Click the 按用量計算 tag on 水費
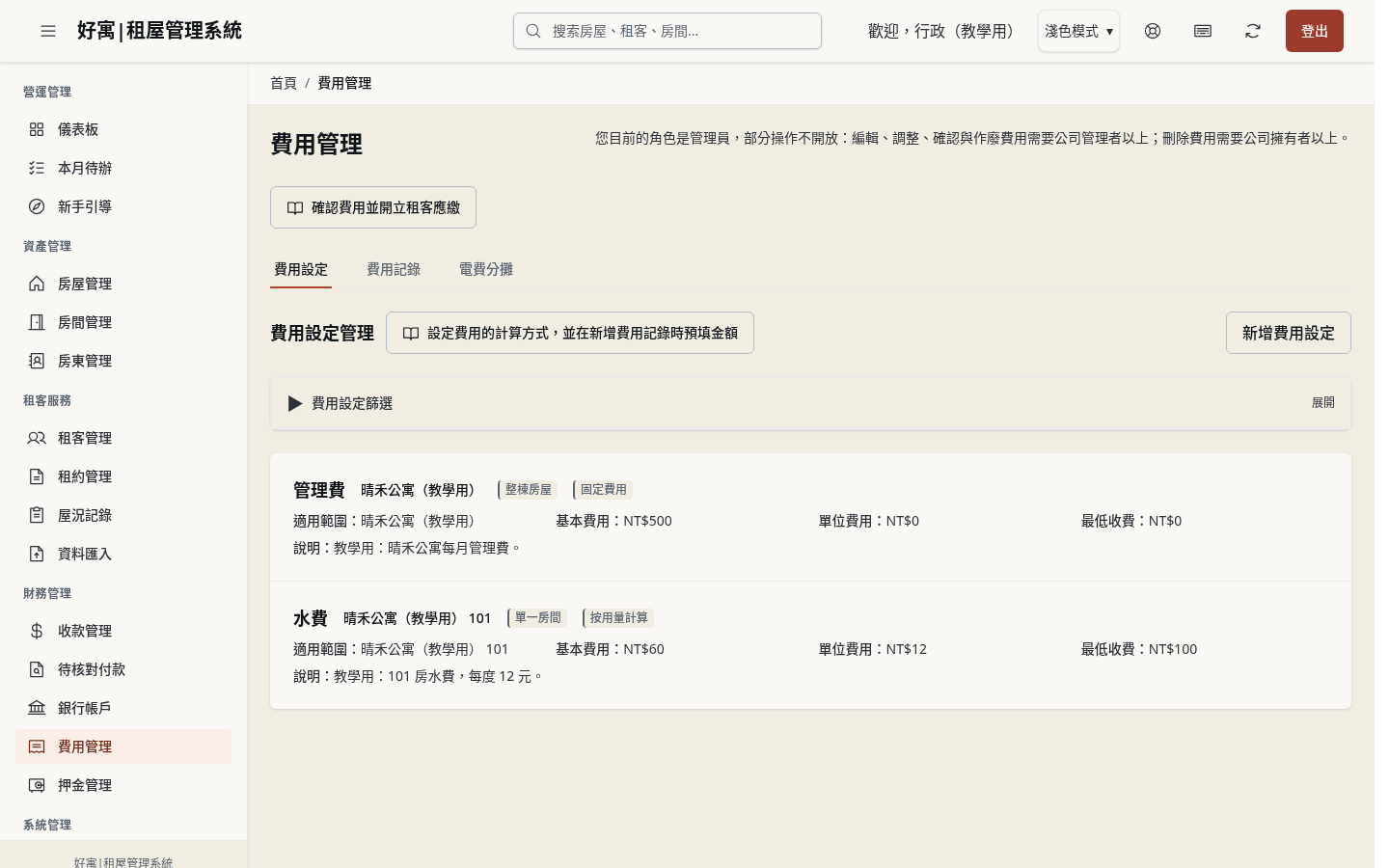This screenshot has height=868, width=1389. click(618, 618)
